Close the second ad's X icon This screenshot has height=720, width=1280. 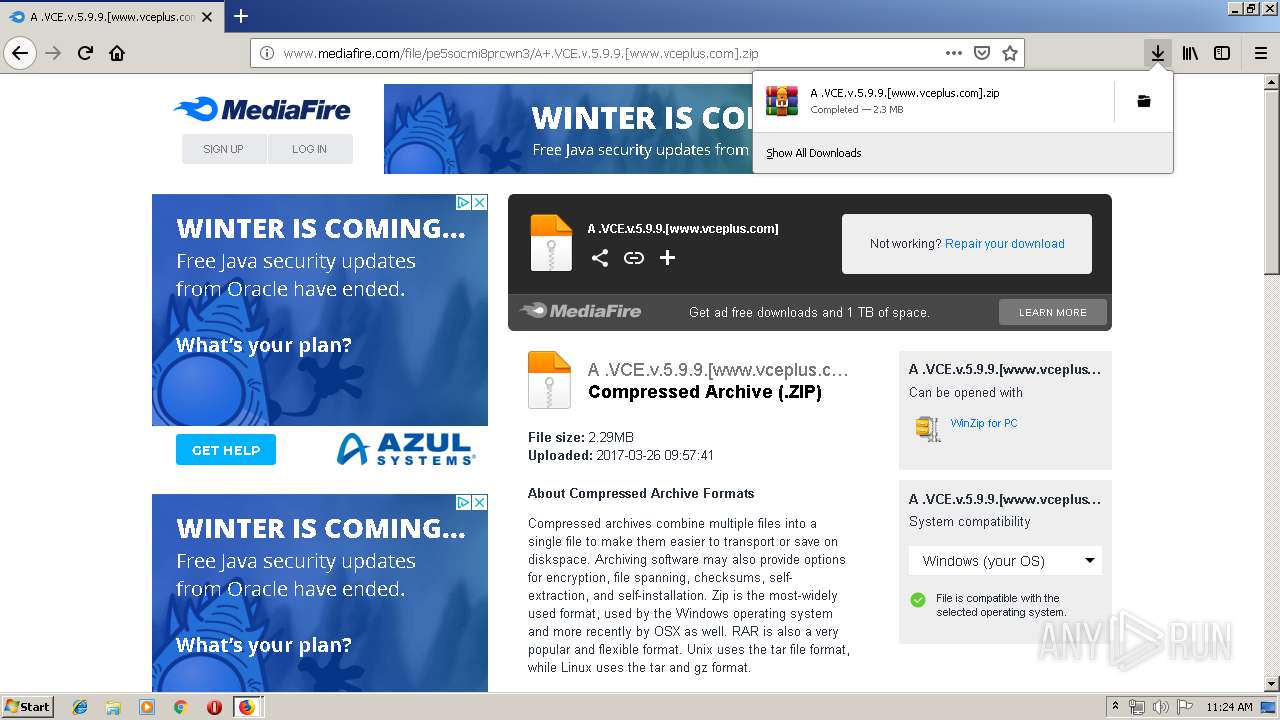point(480,502)
